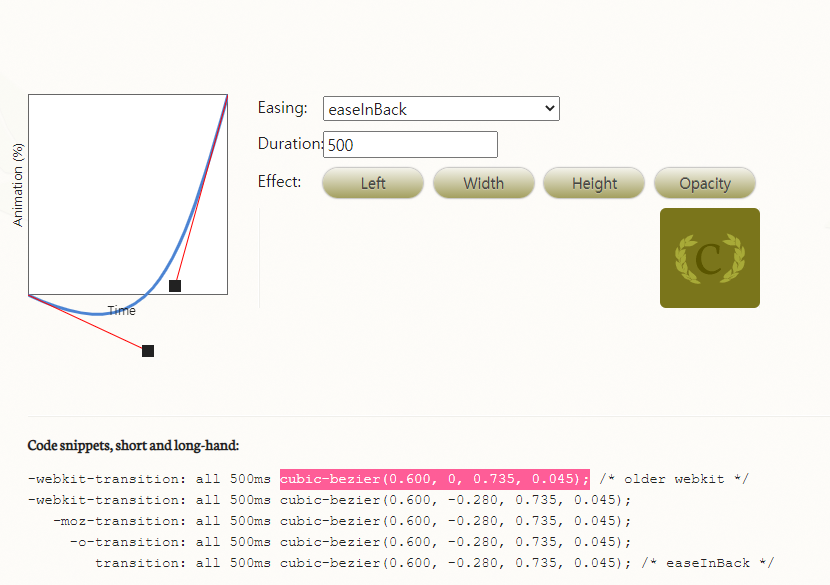Click the second -webkit-transition line with -0.280

coord(329,500)
